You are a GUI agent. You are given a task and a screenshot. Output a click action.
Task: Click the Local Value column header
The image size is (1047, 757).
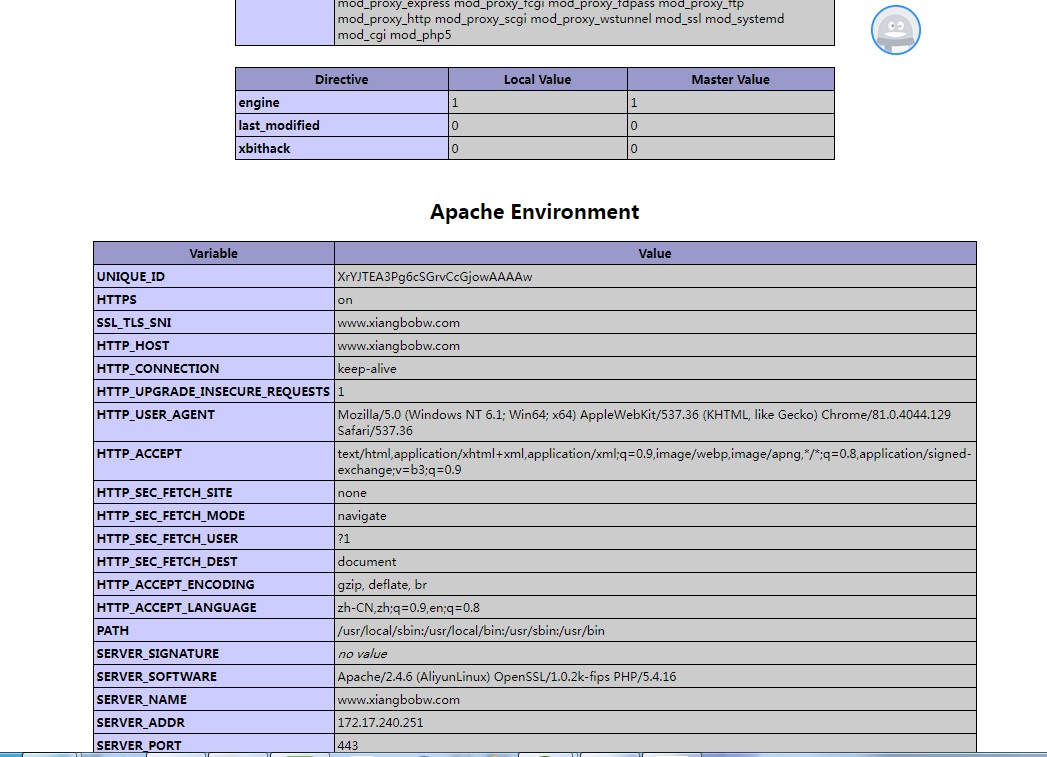click(538, 79)
